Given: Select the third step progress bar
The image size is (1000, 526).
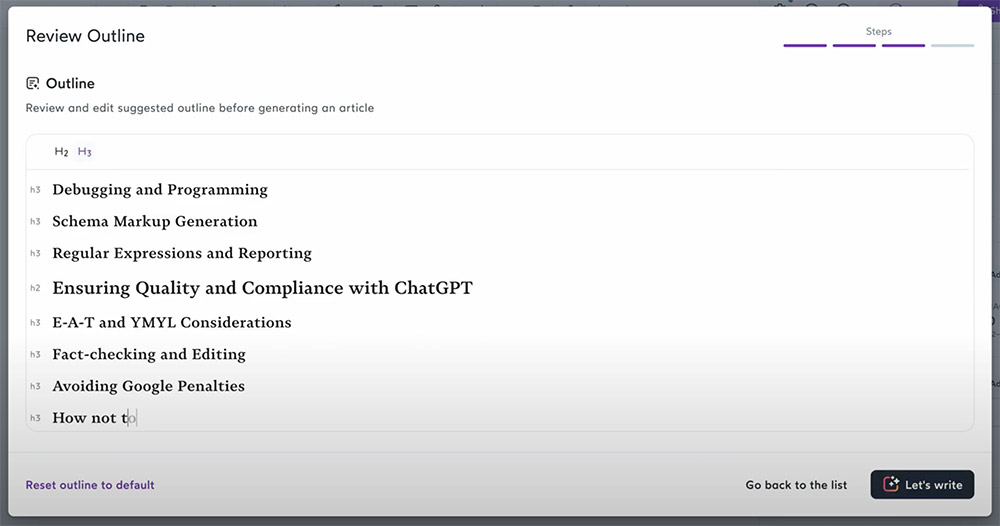Looking at the screenshot, I should click(903, 45).
